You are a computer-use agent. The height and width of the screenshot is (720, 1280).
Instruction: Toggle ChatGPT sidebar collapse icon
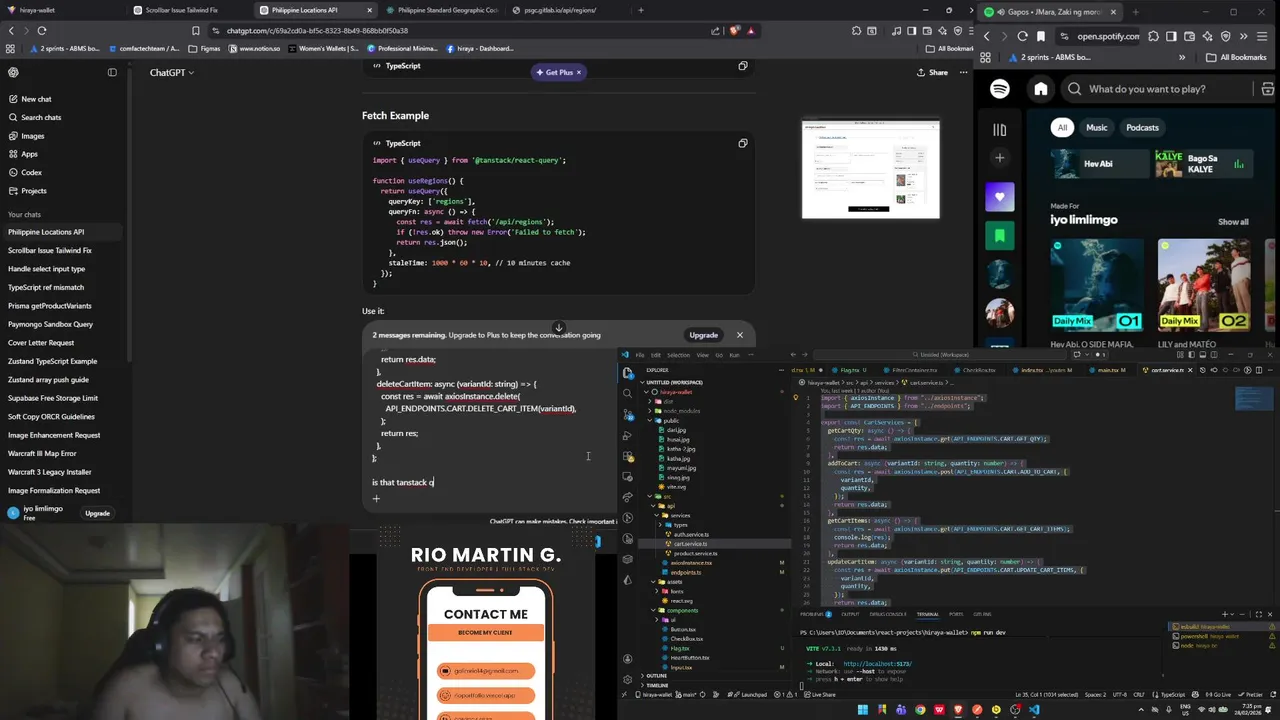click(x=112, y=72)
